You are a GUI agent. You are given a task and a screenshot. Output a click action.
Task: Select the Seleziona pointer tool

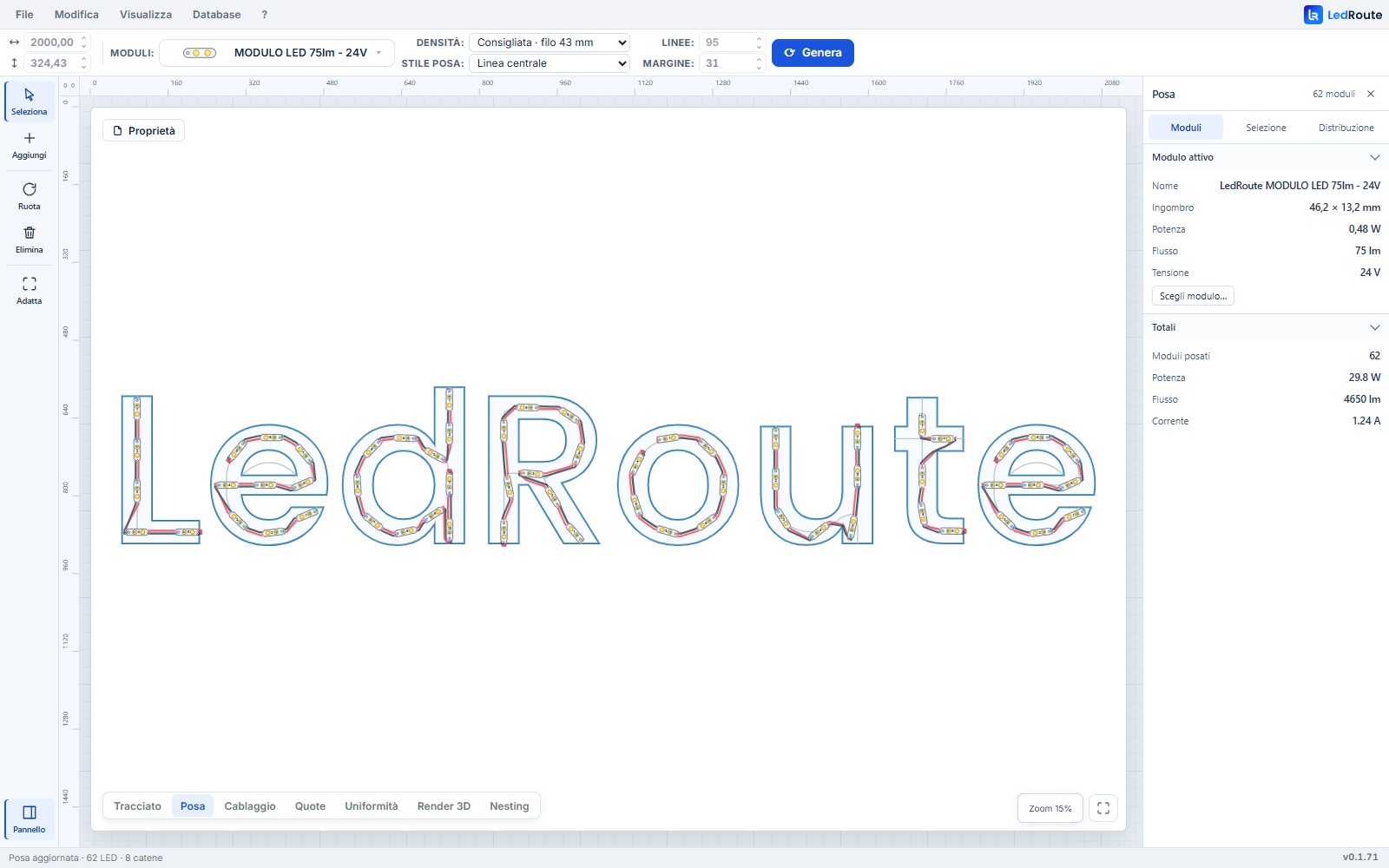click(30, 102)
